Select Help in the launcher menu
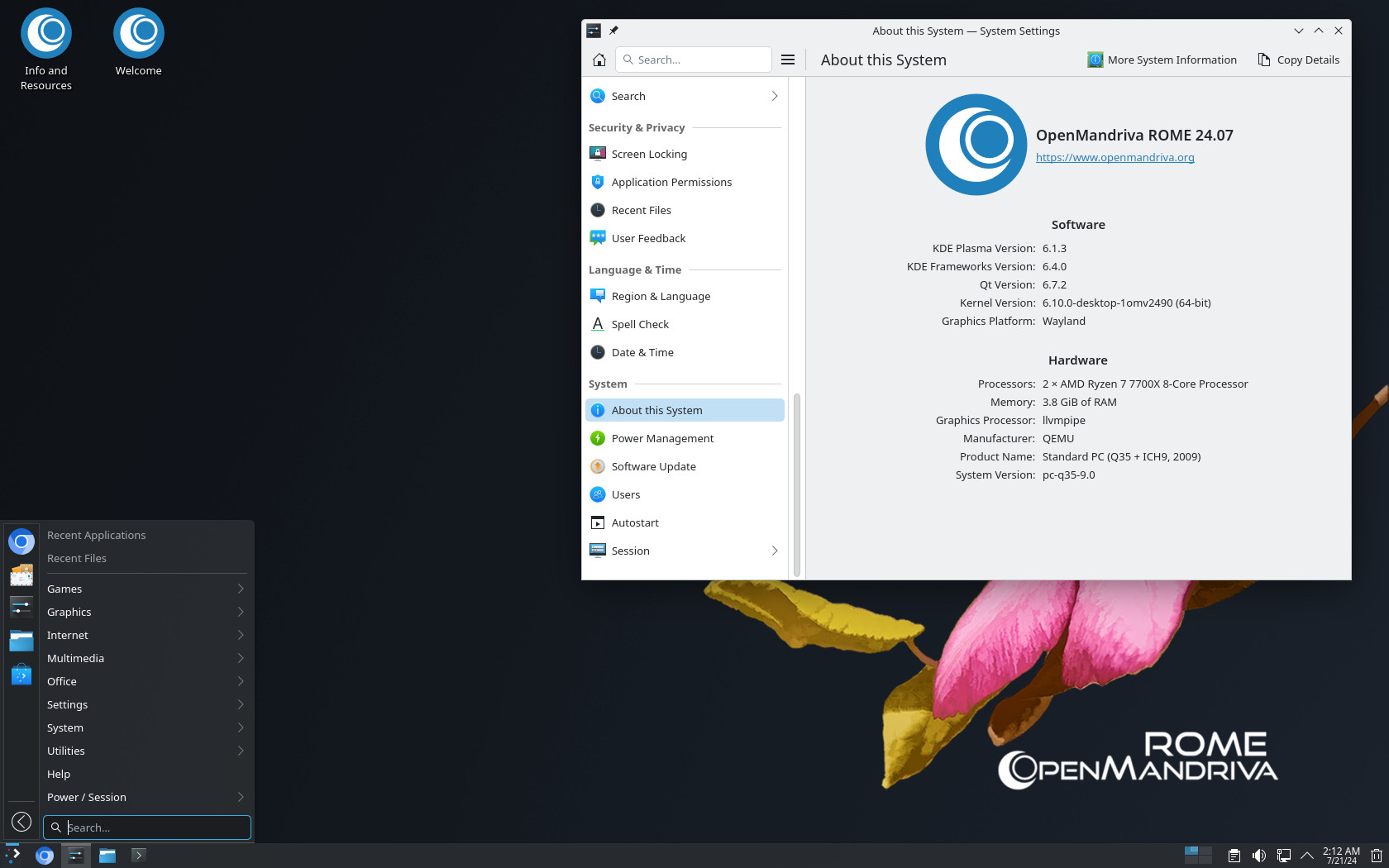Viewport: 1389px width, 868px height. (146, 774)
